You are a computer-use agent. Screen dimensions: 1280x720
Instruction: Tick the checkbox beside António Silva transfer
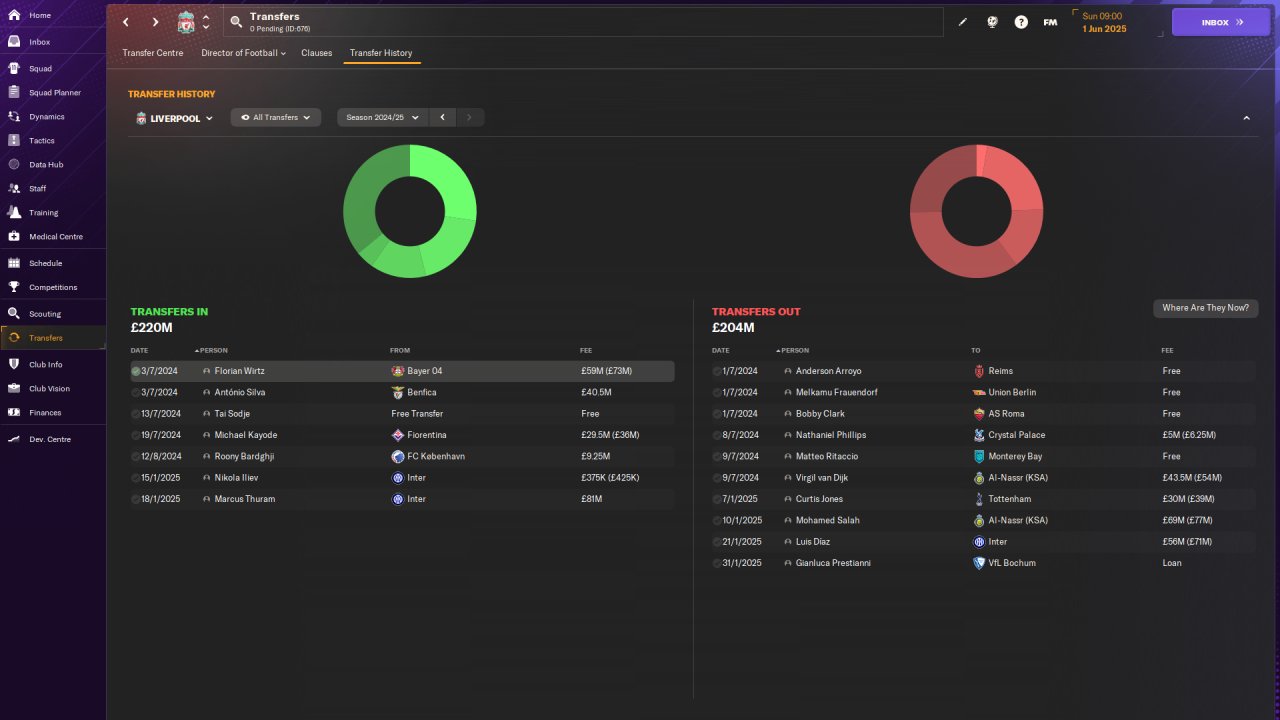pos(136,392)
